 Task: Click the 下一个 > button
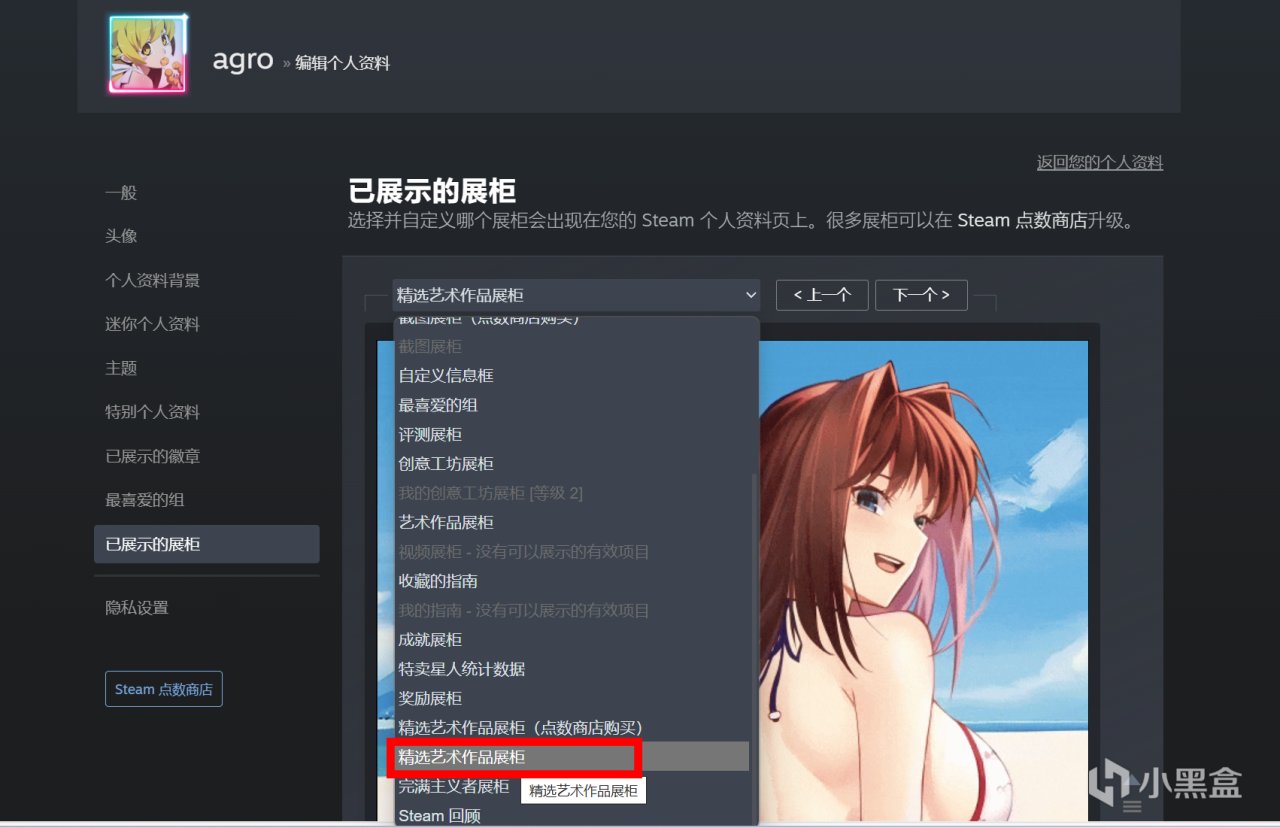(921, 295)
